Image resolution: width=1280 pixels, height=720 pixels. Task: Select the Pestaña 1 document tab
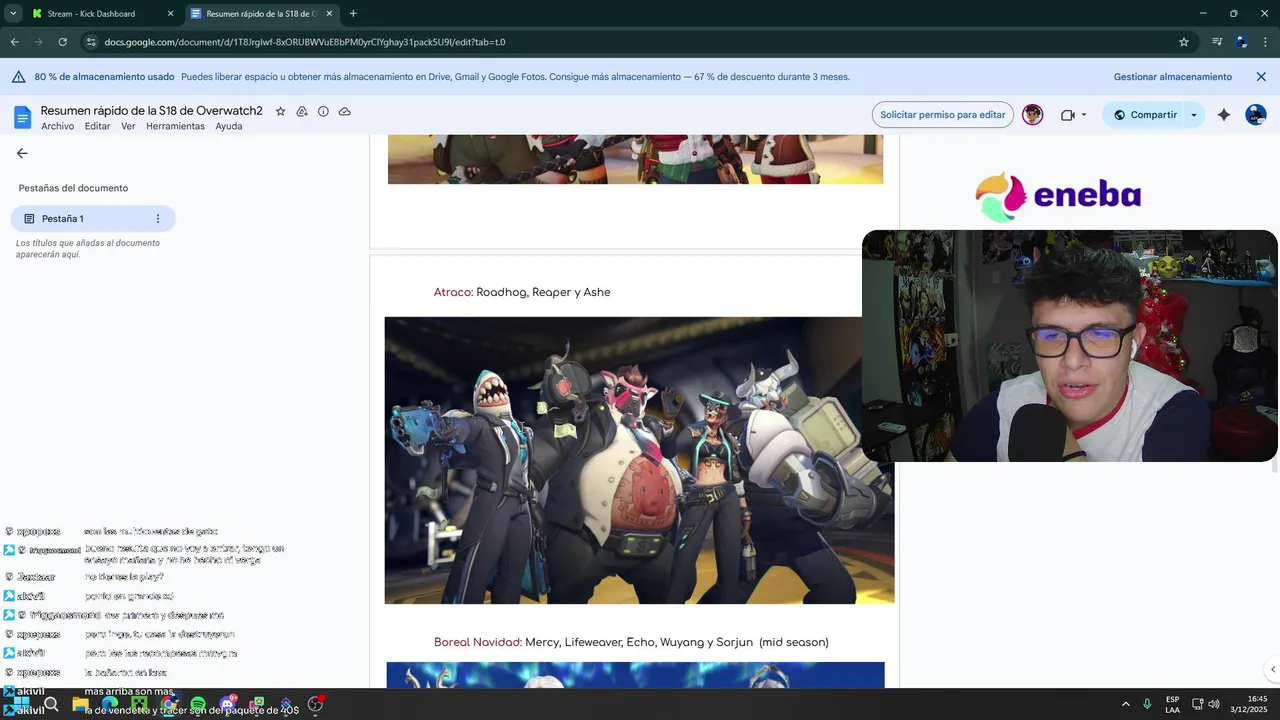[x=92, y=219]
